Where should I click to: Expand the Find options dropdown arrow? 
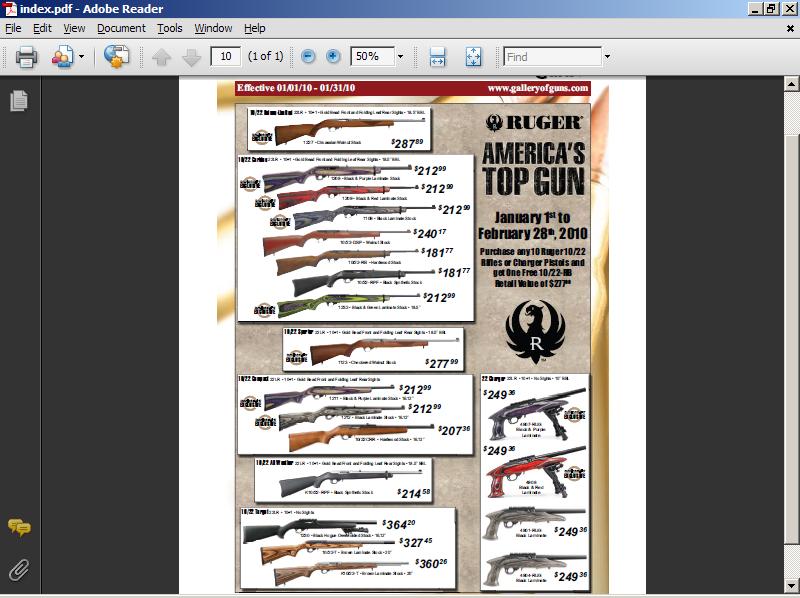[607, 57]
